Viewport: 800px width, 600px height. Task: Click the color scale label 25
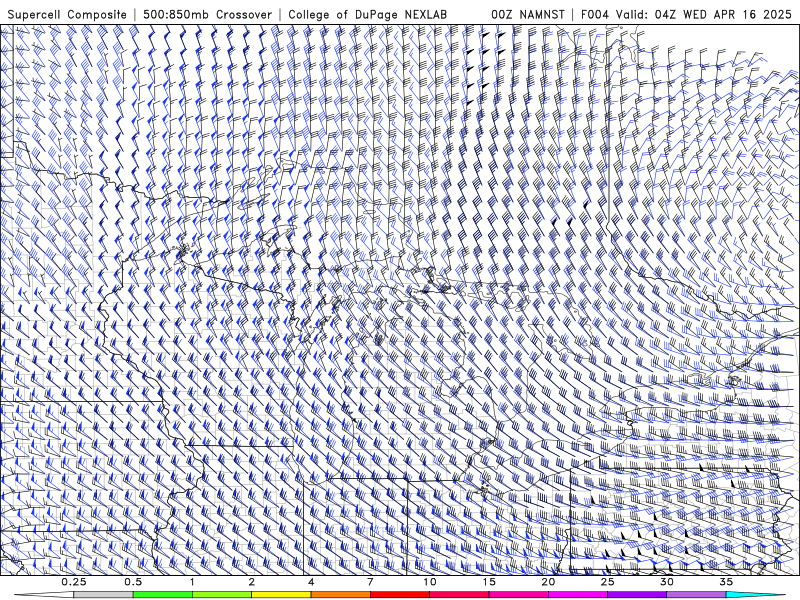pyautogui.click(x=608, y=582)
